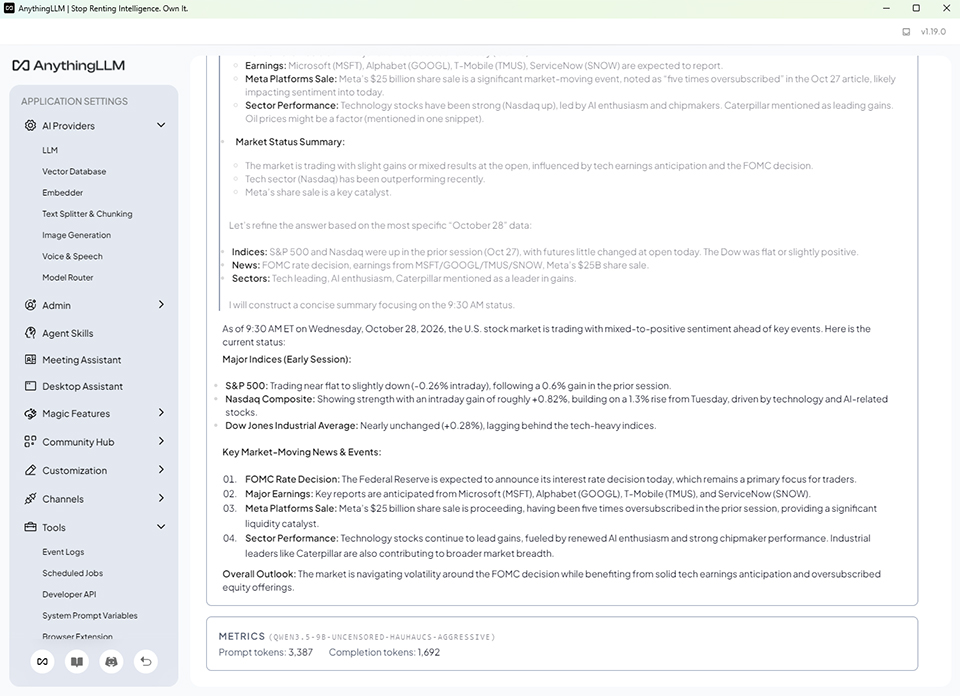
Task: Click the METRICS heading text
Action: point(242,637)
